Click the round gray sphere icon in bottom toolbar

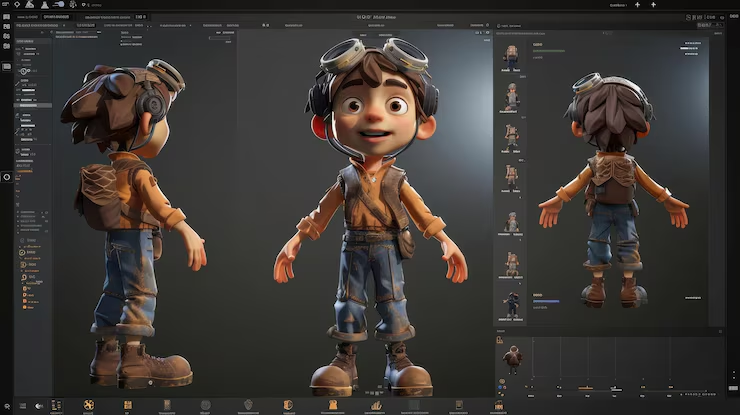pyautogui.click(x=205, y=406)
